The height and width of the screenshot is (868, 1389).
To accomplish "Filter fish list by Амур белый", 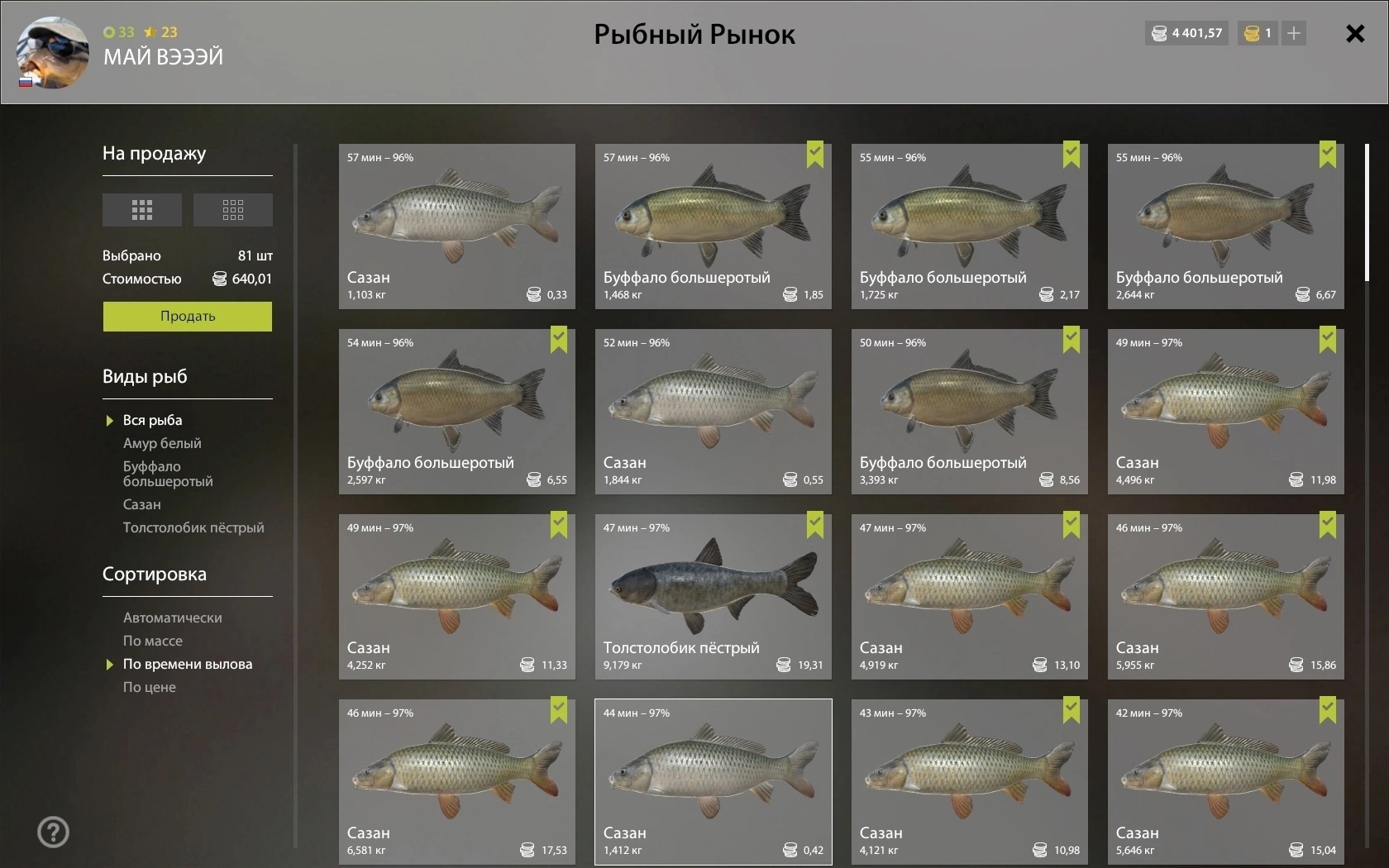I will coord(162,443).
